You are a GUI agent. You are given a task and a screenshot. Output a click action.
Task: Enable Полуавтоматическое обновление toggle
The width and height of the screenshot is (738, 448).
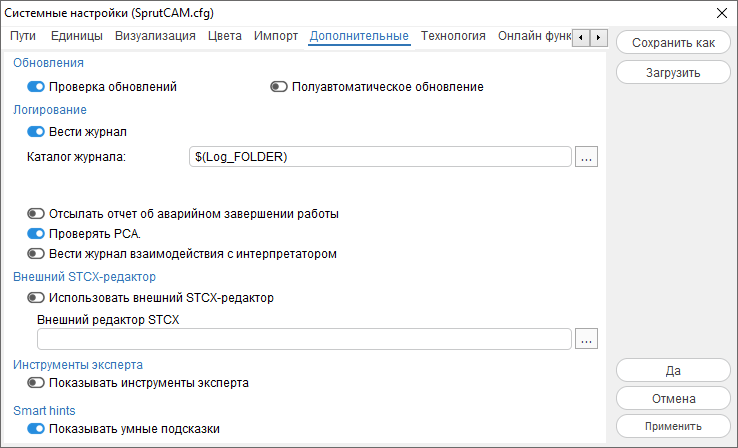[279, 87]
